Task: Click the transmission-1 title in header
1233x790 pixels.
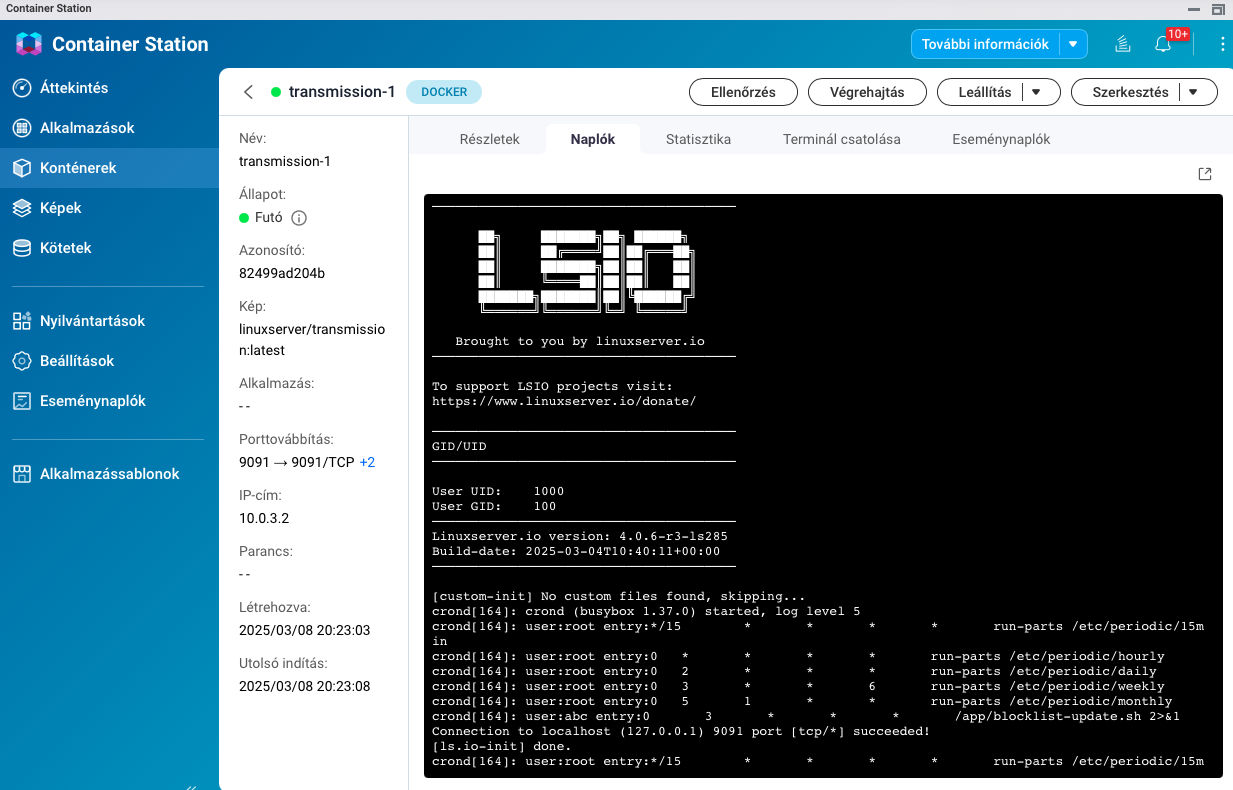Action: point(342,92)
